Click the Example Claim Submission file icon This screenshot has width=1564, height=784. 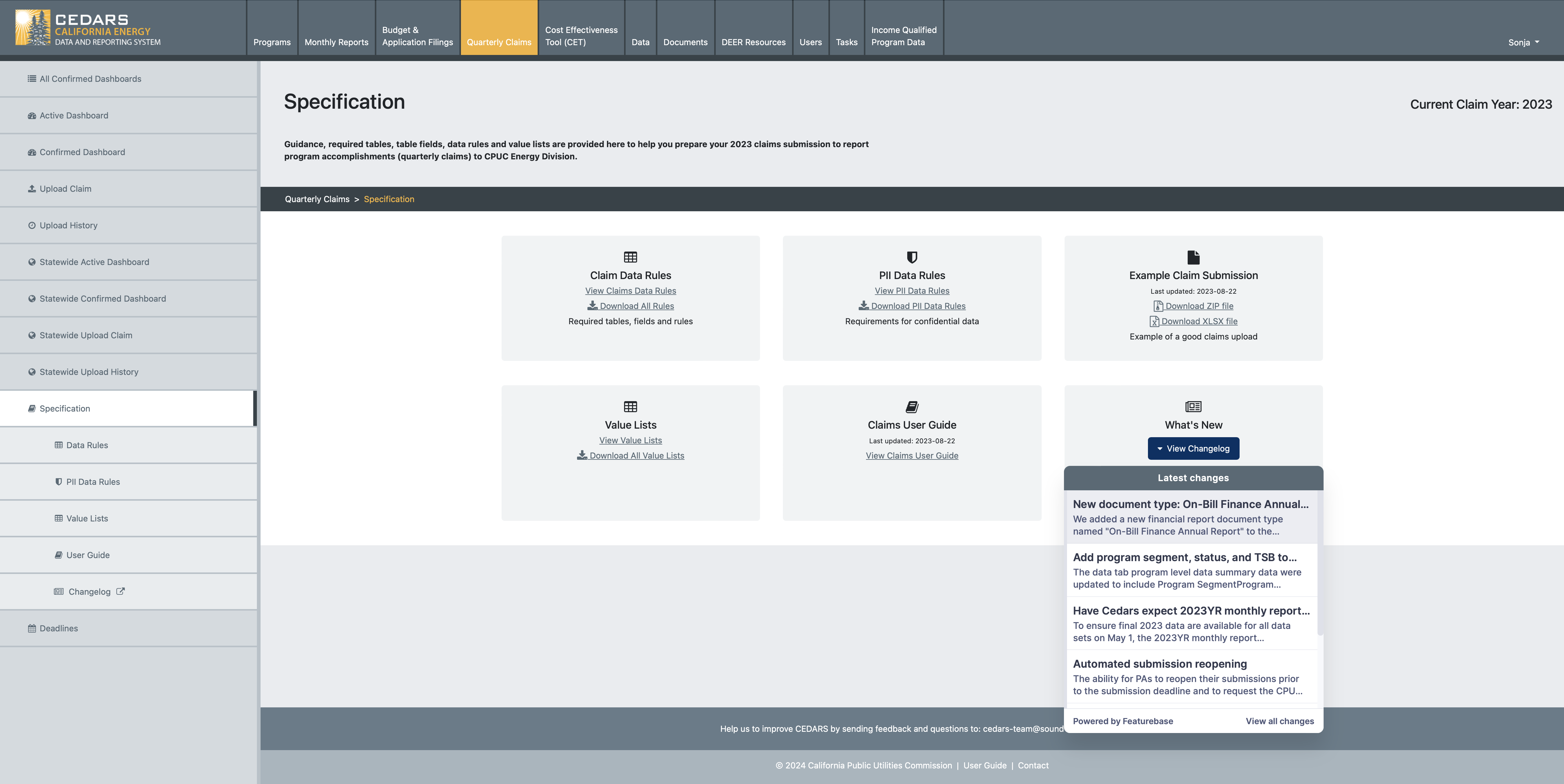click(x=1193, y=257)
